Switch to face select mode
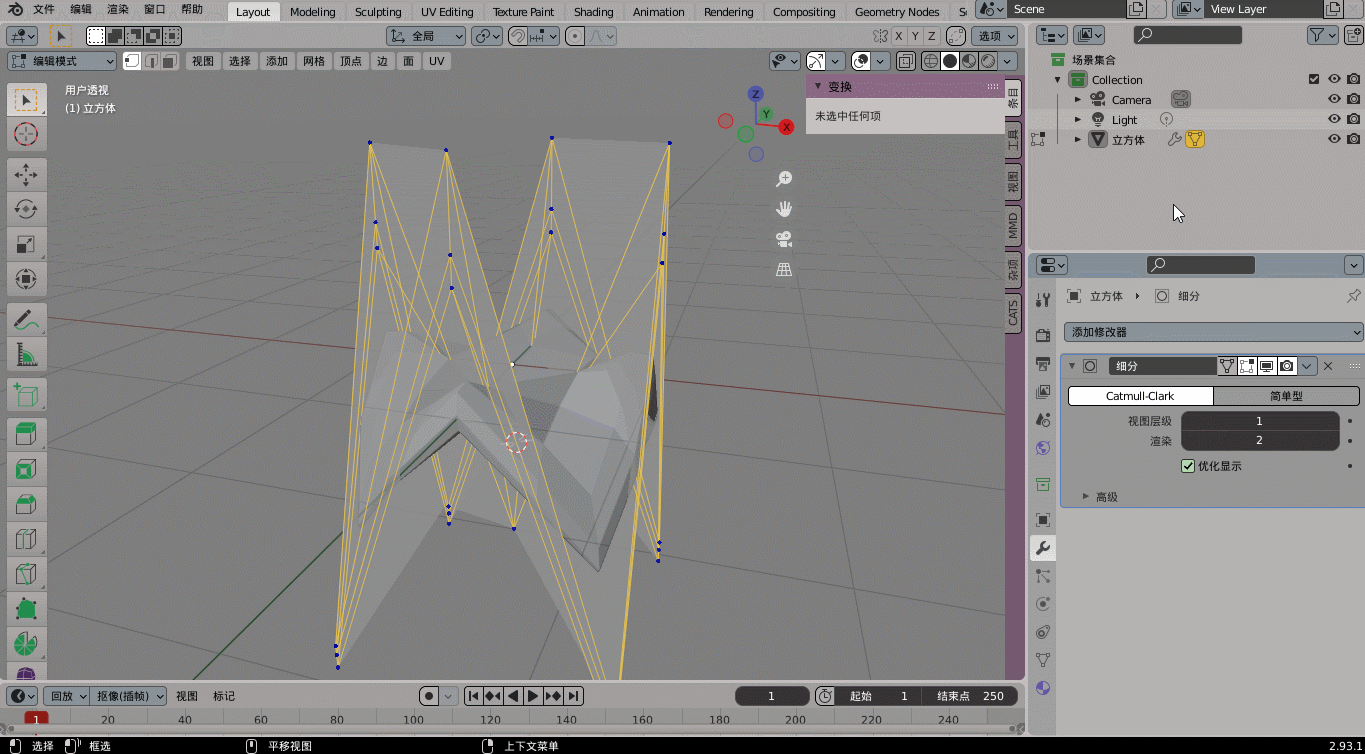 [170, 61]
